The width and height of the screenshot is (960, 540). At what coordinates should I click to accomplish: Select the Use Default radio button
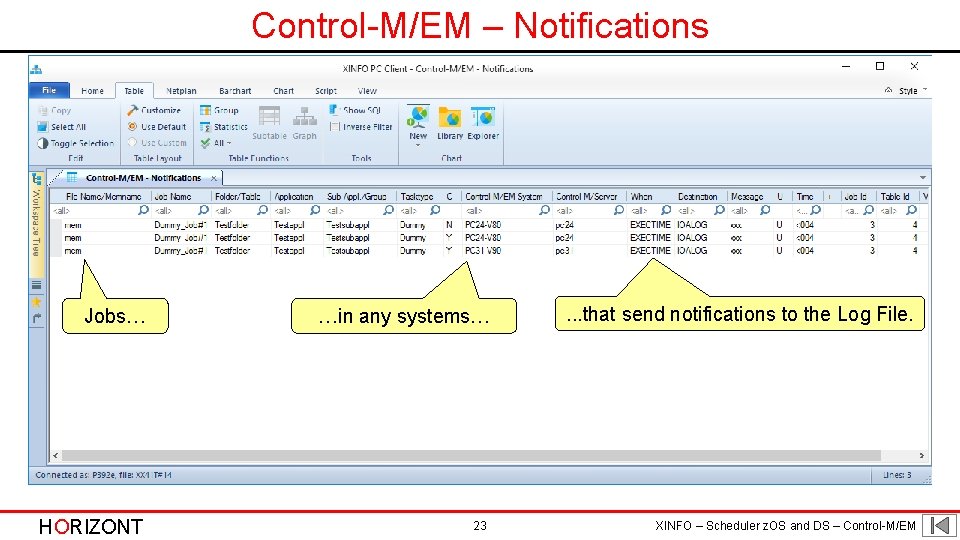click(x=132, y=127)
